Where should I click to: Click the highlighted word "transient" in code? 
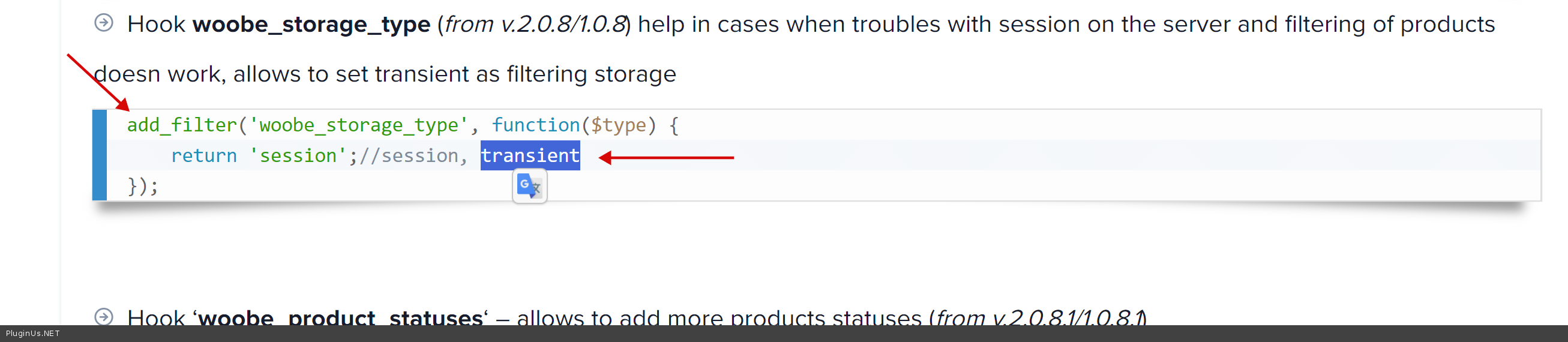tap(529, 156)
